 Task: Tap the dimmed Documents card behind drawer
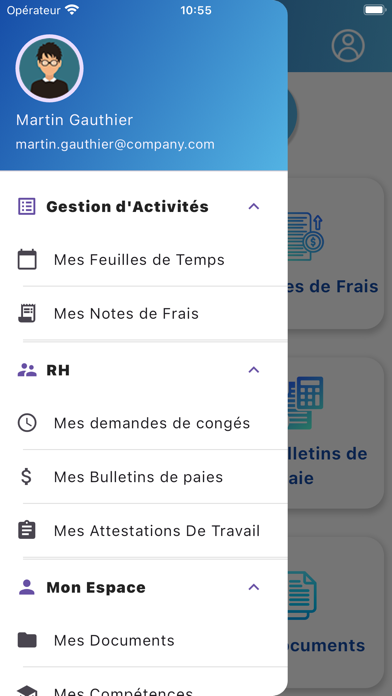[336, 613]
